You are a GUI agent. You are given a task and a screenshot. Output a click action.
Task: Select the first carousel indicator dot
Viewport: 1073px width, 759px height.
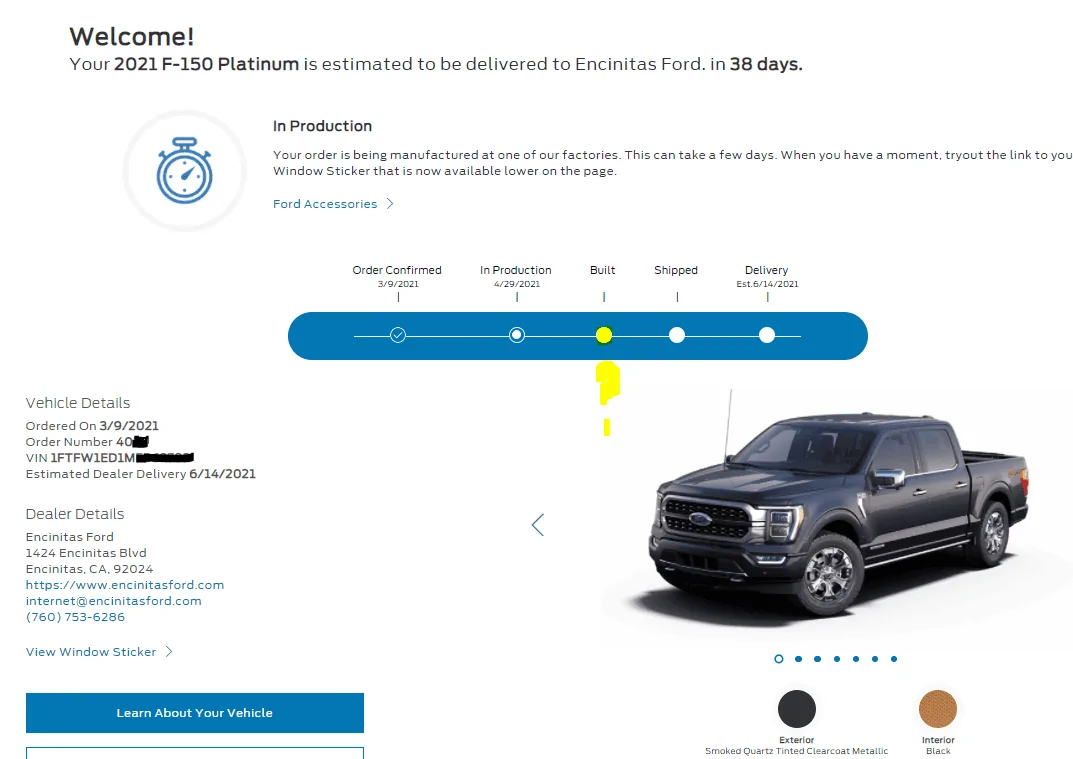779,658
